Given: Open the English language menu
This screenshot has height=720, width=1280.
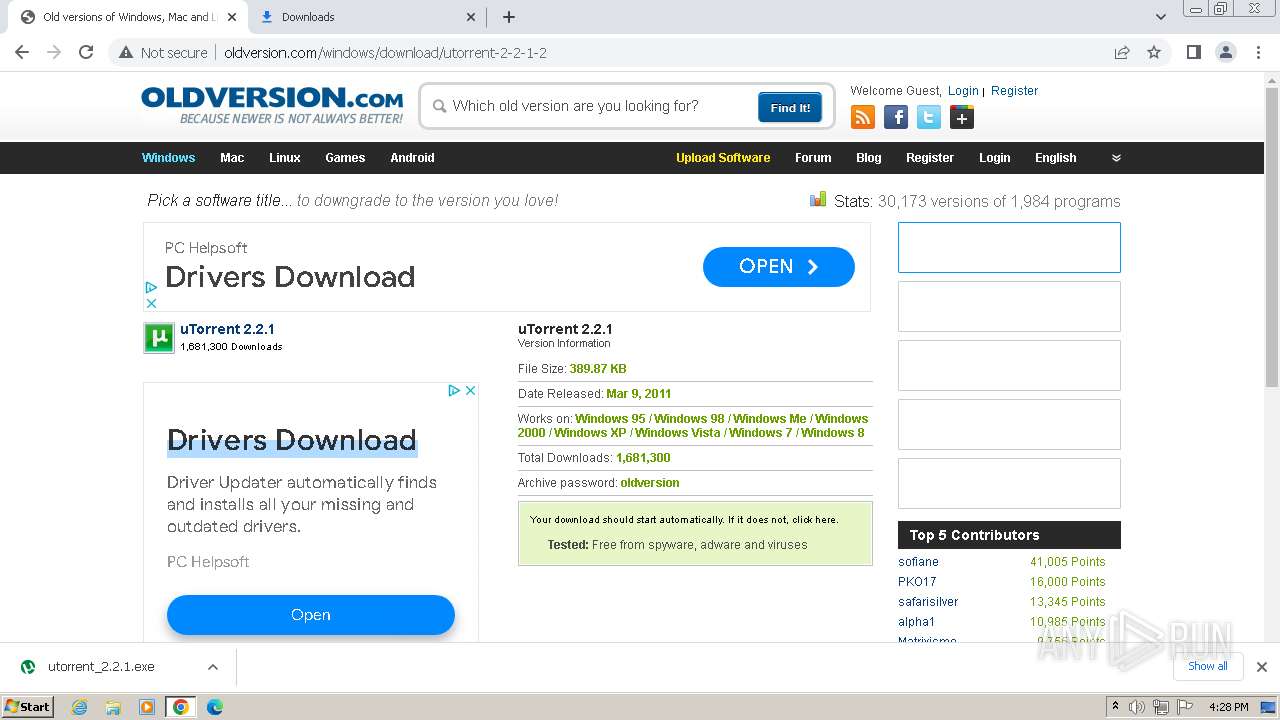Looking at the screenshot, I should [1056, 158].
